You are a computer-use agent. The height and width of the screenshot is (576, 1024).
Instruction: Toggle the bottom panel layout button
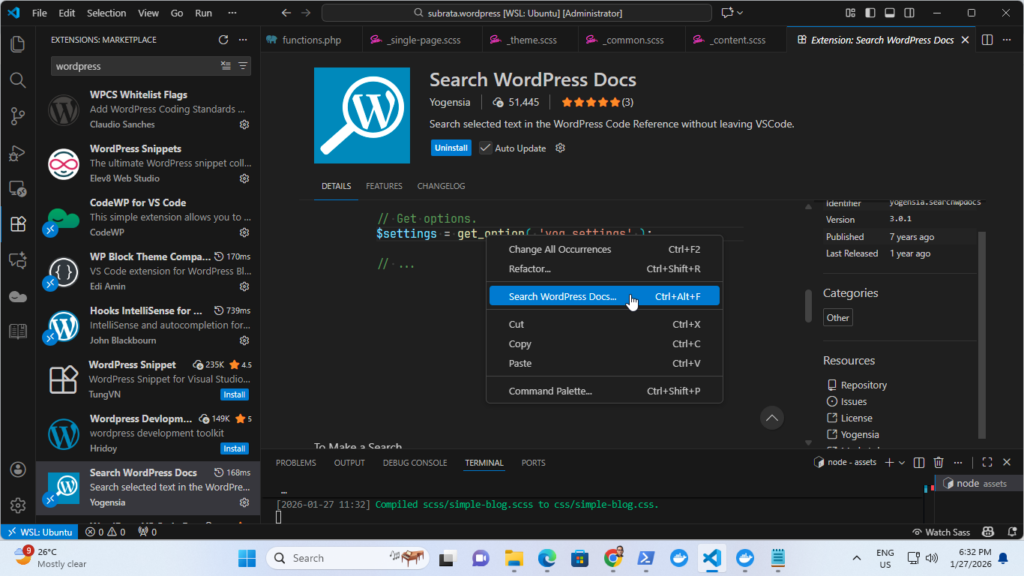click(x=889, y=13)
